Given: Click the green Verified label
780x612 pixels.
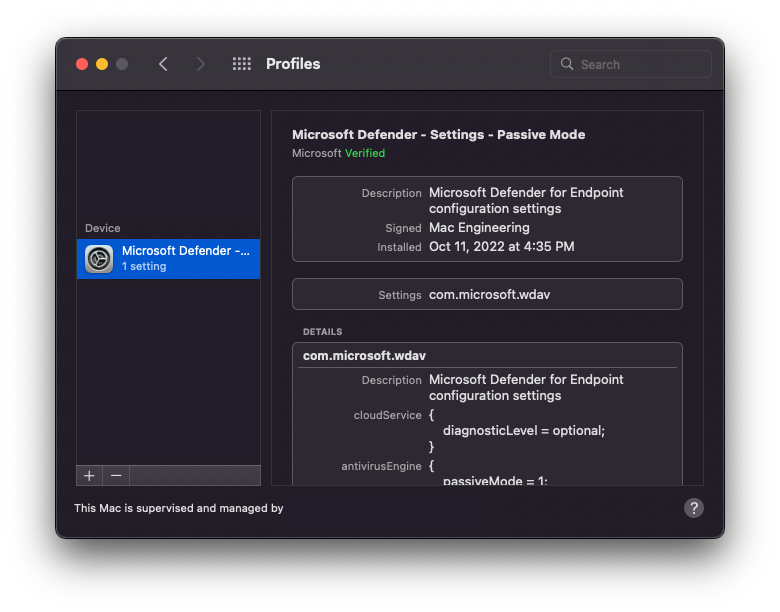Looking at the screenshot, I should pos(365,153).
